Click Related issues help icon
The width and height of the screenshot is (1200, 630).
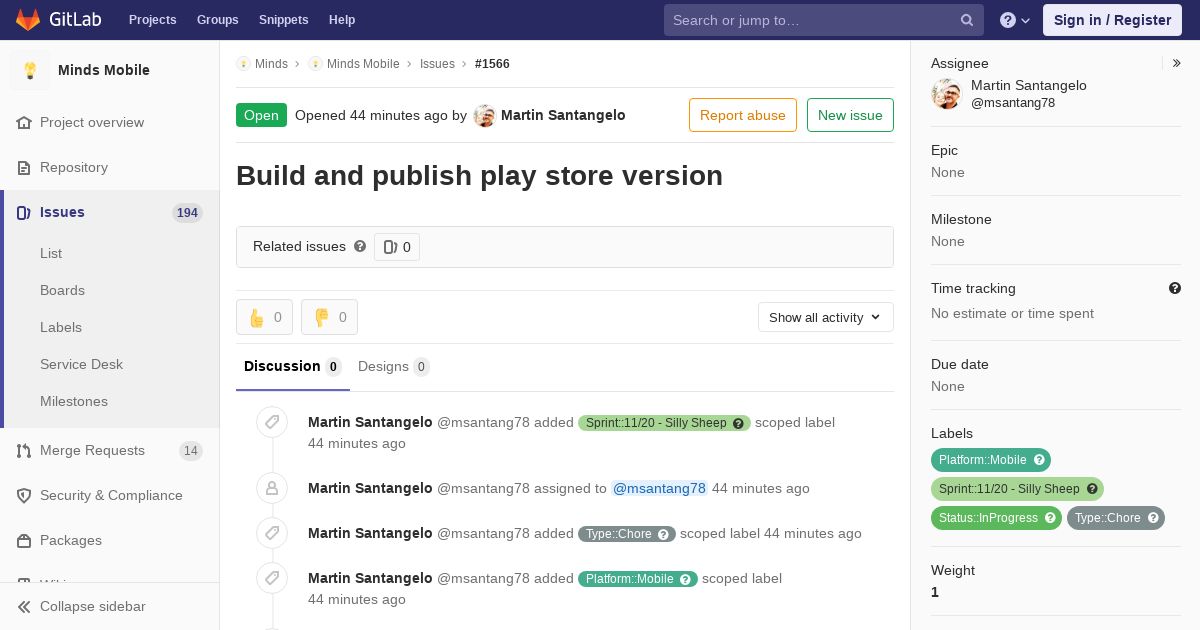click(x=360, y=246)
